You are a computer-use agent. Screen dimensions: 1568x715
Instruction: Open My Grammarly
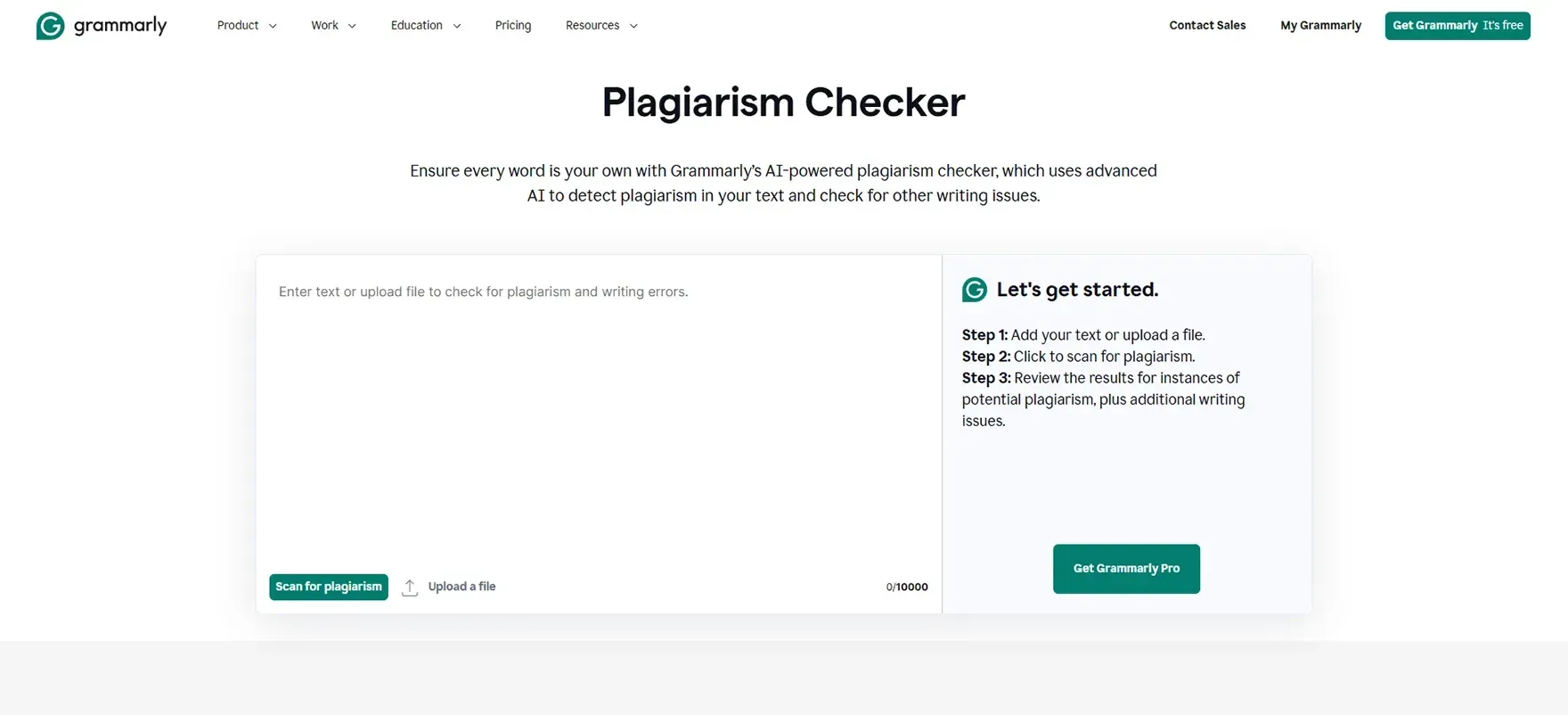(1320, 26)
